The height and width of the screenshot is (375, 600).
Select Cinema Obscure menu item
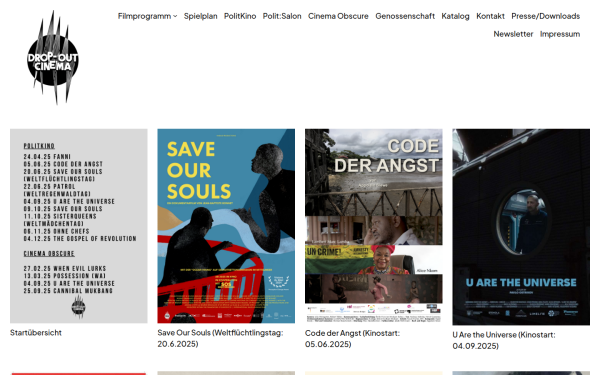point(338,16)
